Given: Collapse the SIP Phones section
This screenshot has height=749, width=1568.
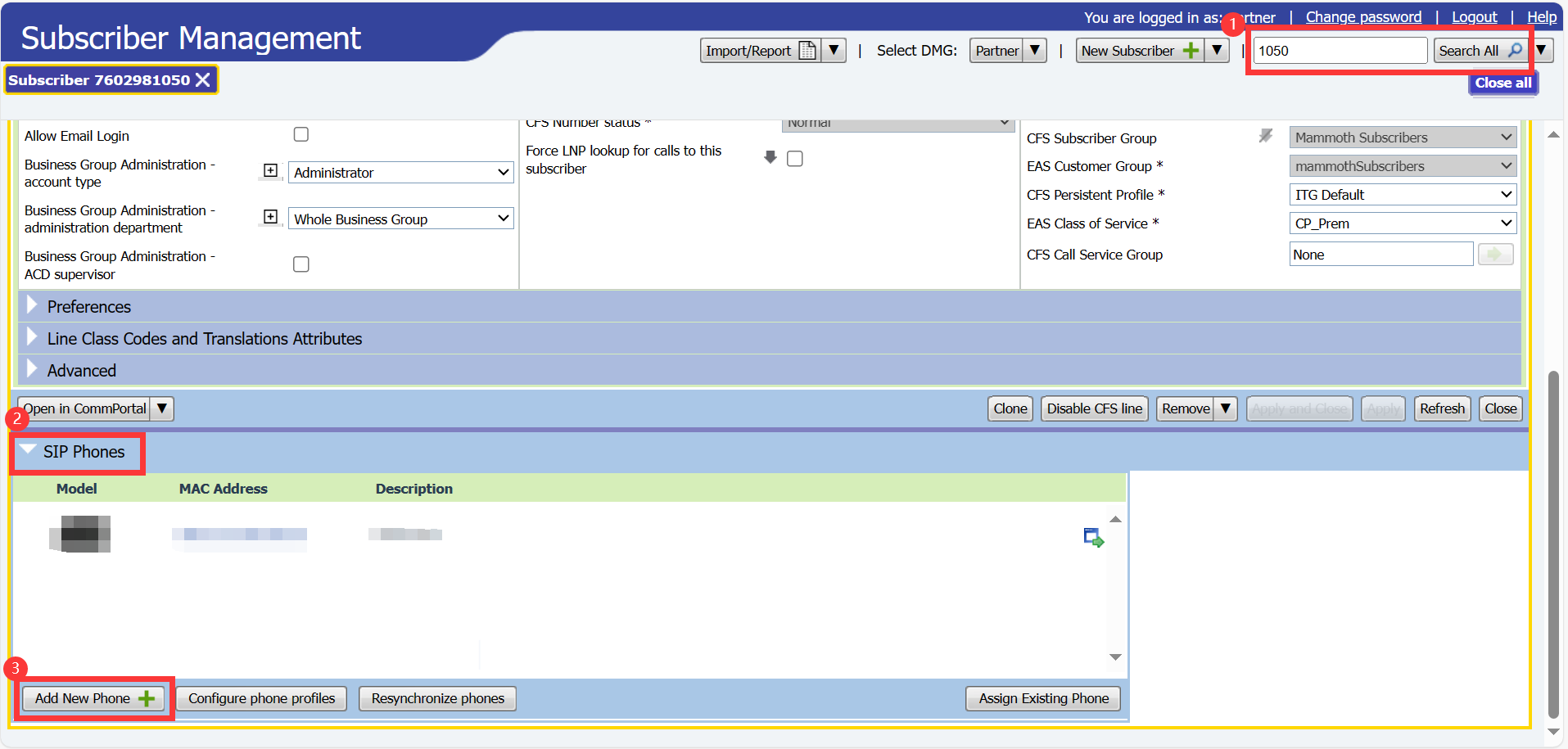Looking at the screenshot, I should (x=29, y=451).
